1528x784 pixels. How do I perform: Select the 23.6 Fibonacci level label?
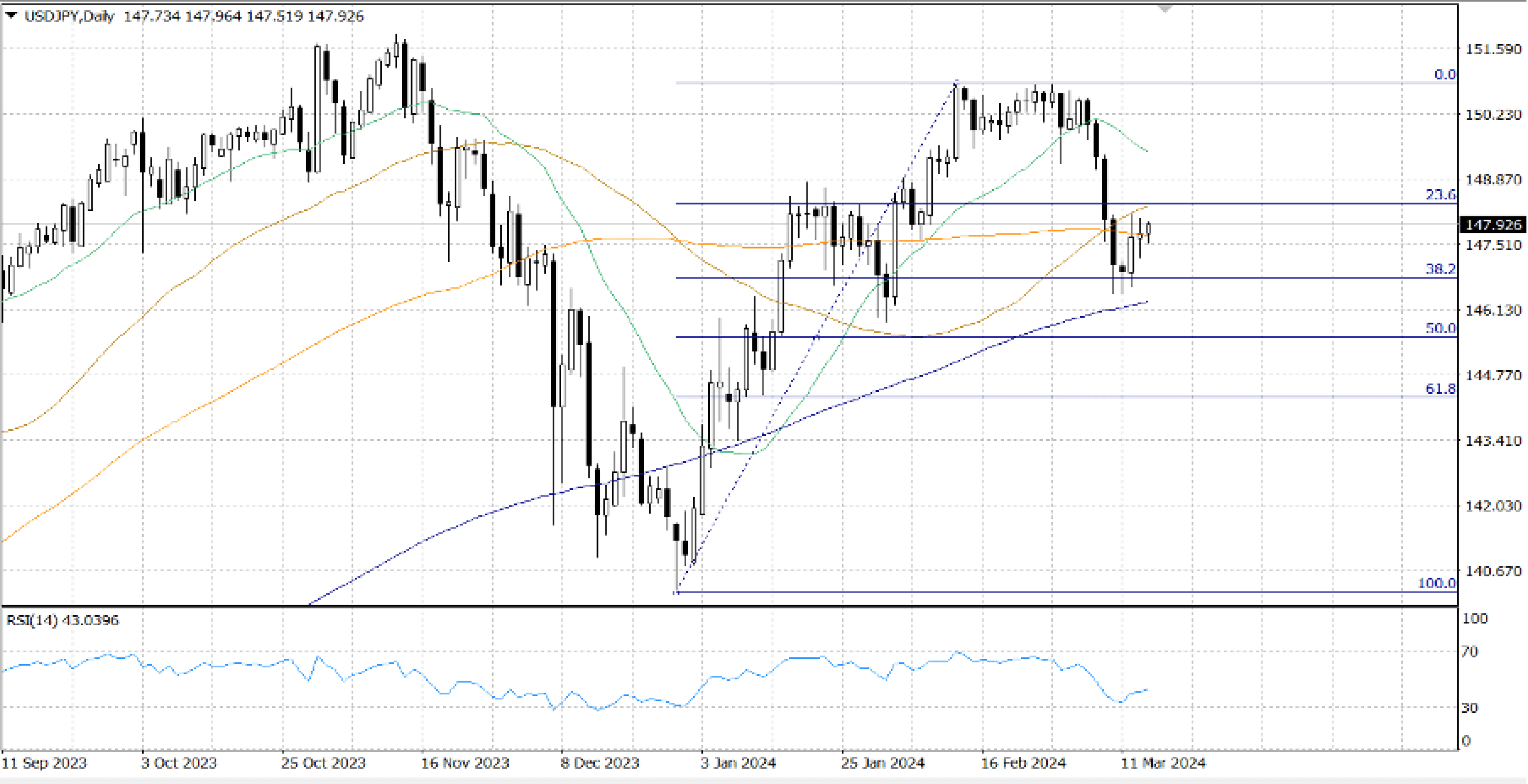[1440, 195]
